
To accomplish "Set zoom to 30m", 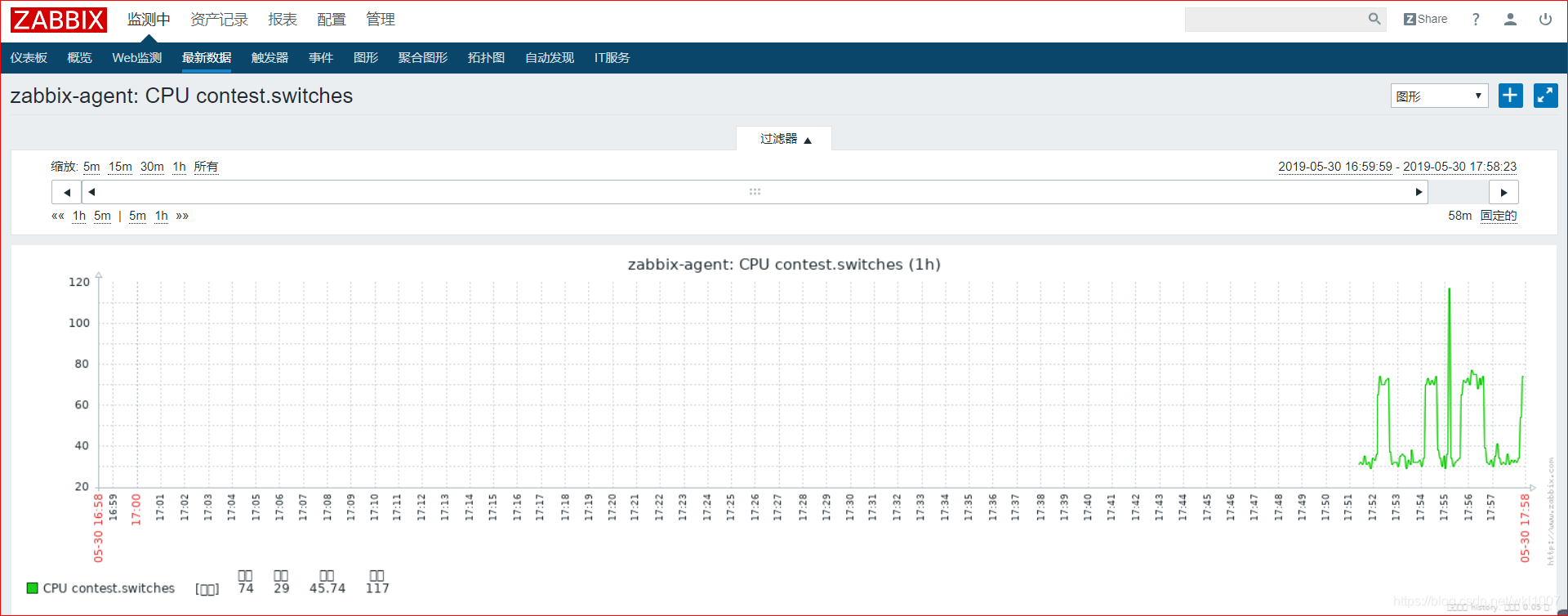I will point(152,167).
